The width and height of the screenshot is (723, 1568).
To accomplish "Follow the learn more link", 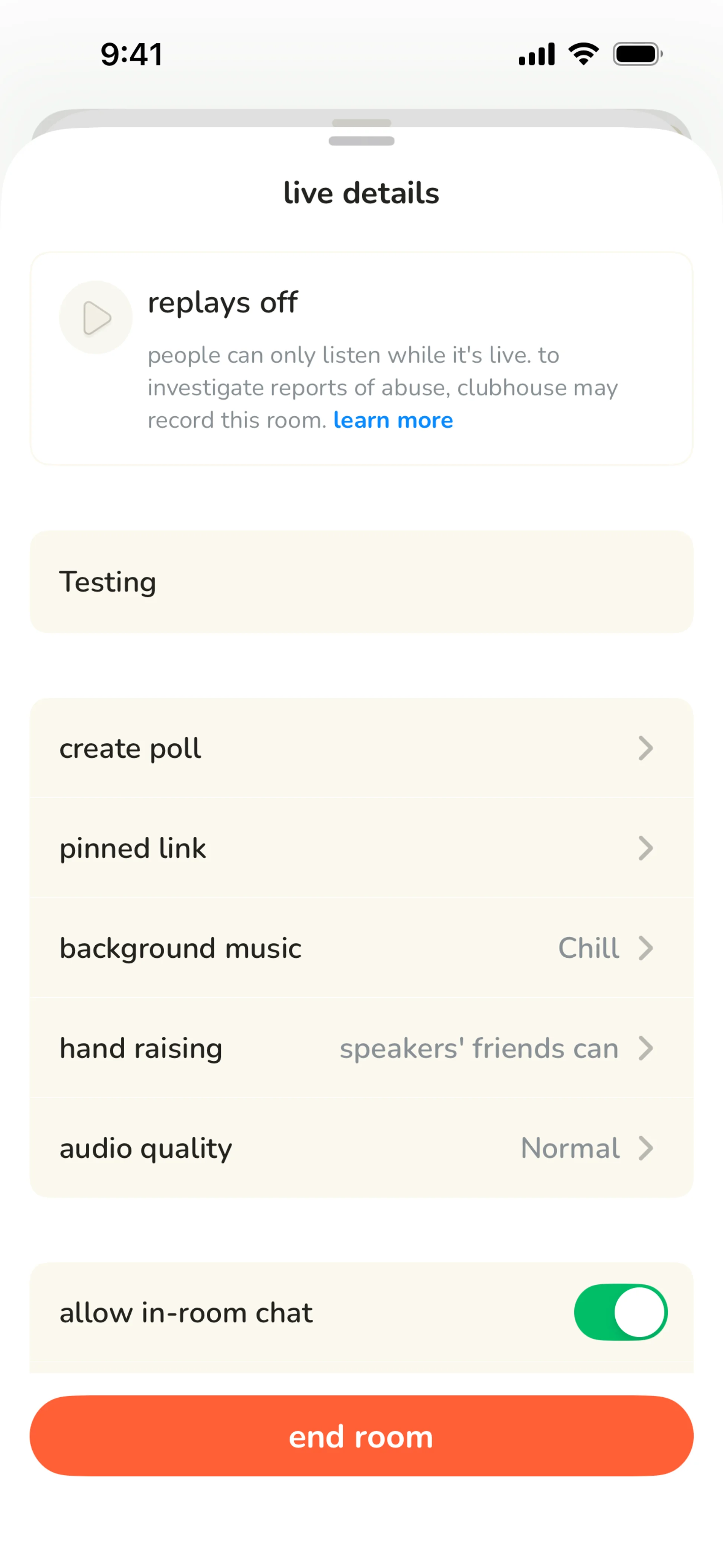I will click(x=393, y=420).
